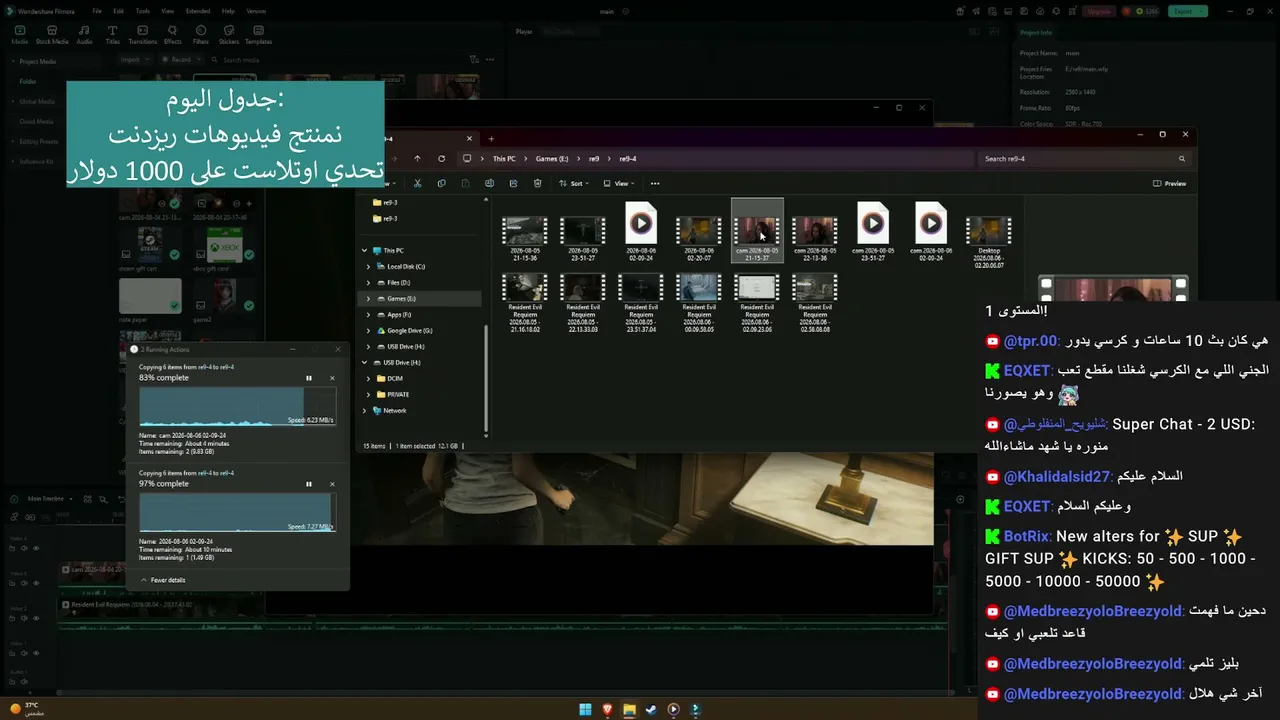Click the Share icon in Explorer toolbar

pyautogui.click(x=513, y=184)
